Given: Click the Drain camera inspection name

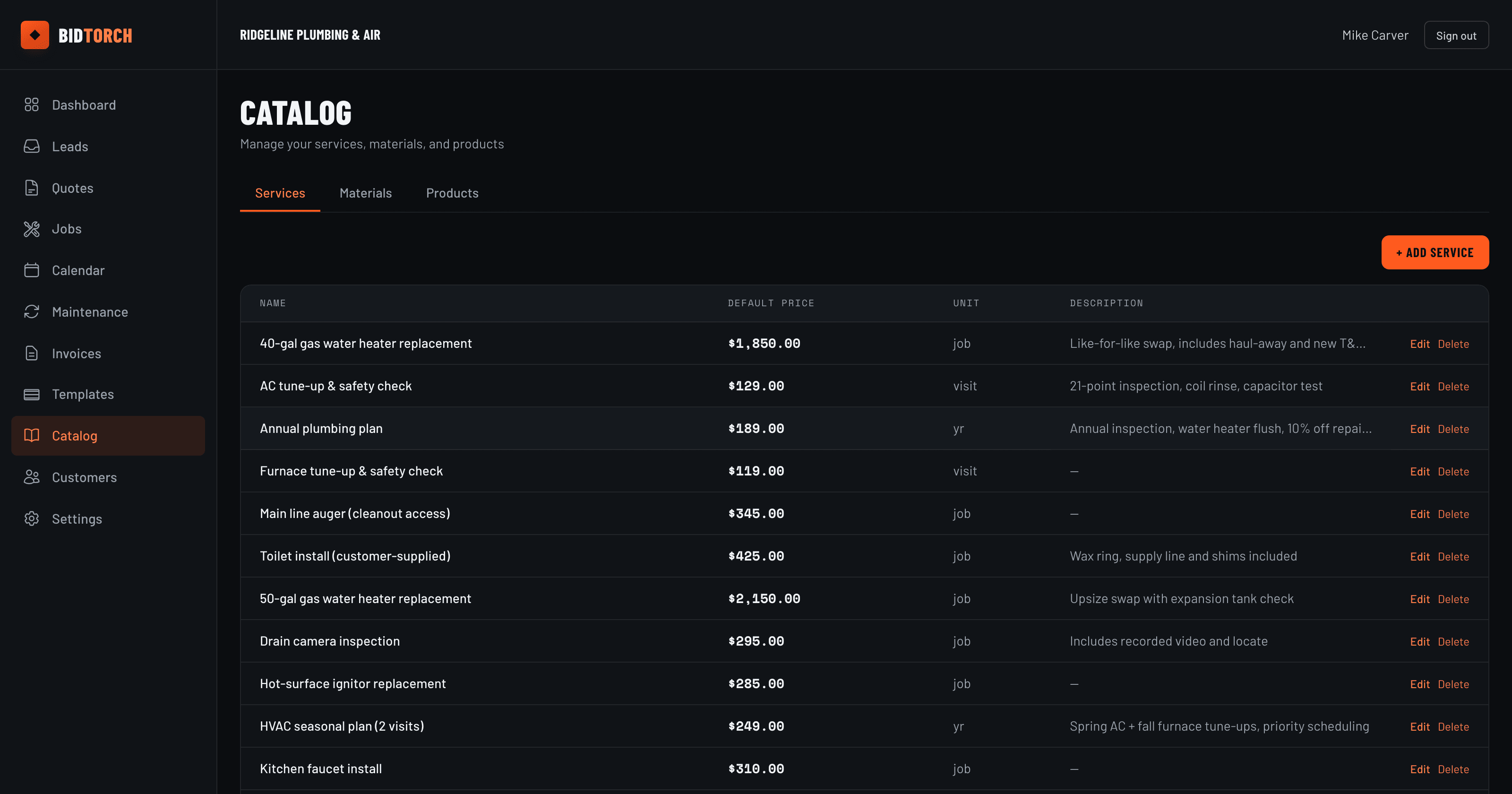Looking at the screenshot, I should point(329,641).
